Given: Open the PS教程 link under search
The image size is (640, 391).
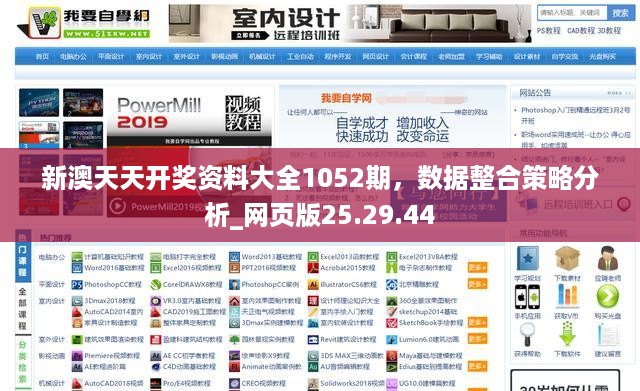Looking at the screenshot, I should pyautogui.click(x=549, y=31).
